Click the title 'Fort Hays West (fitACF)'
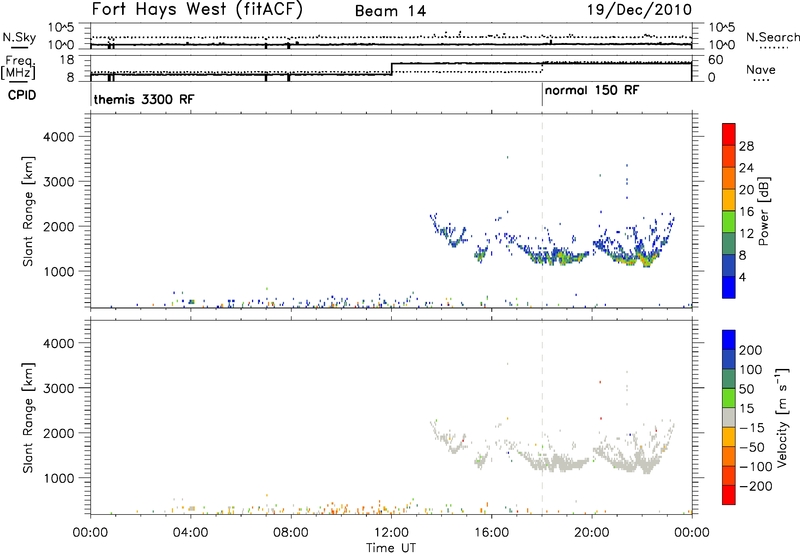The image size is (800, 554). [x=197, y=10]
